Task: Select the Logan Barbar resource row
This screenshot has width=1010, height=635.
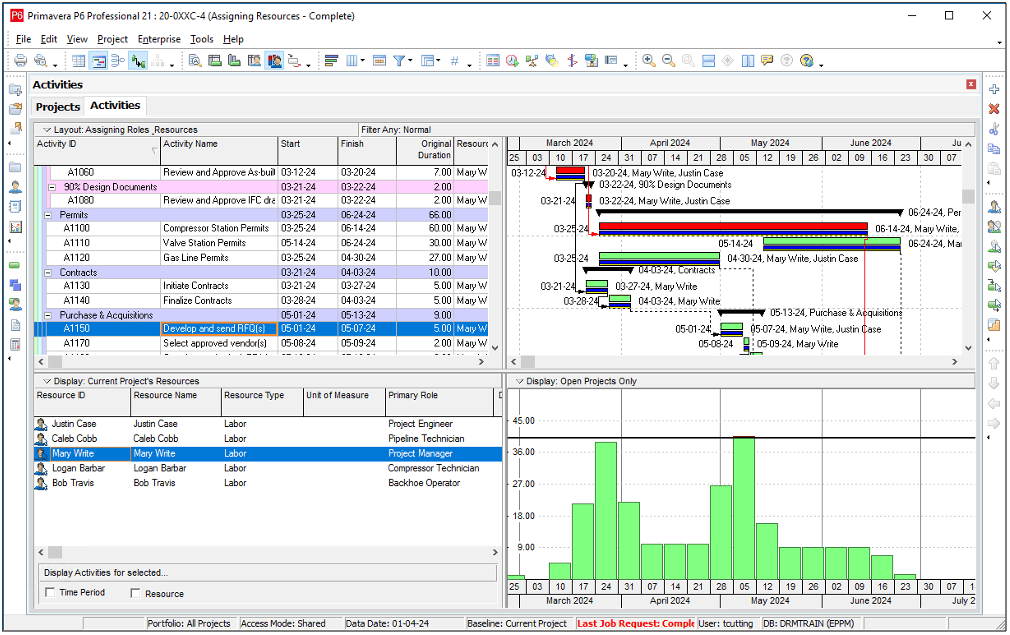Action: (267, 468)
